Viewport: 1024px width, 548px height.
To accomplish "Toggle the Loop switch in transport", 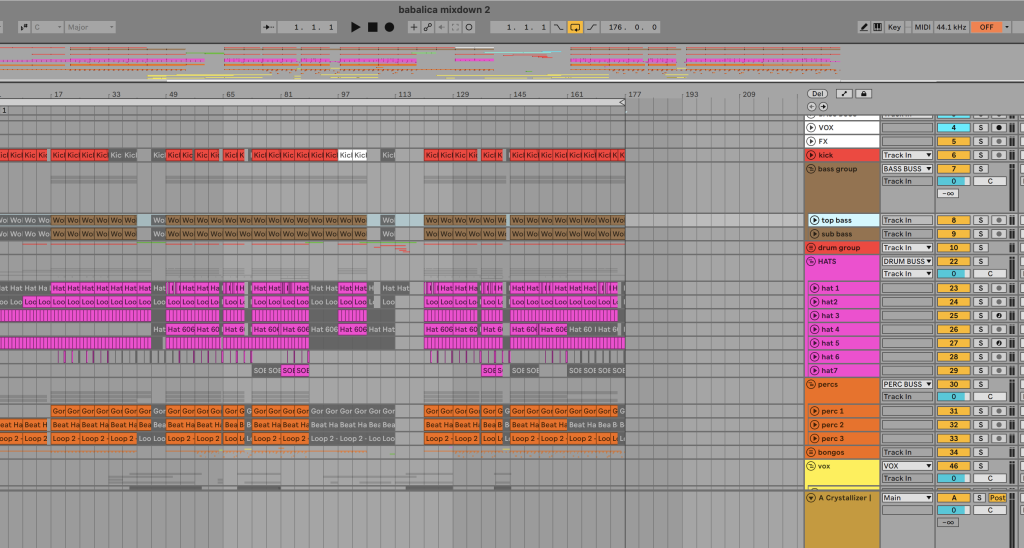I will (x=575, y=27).
